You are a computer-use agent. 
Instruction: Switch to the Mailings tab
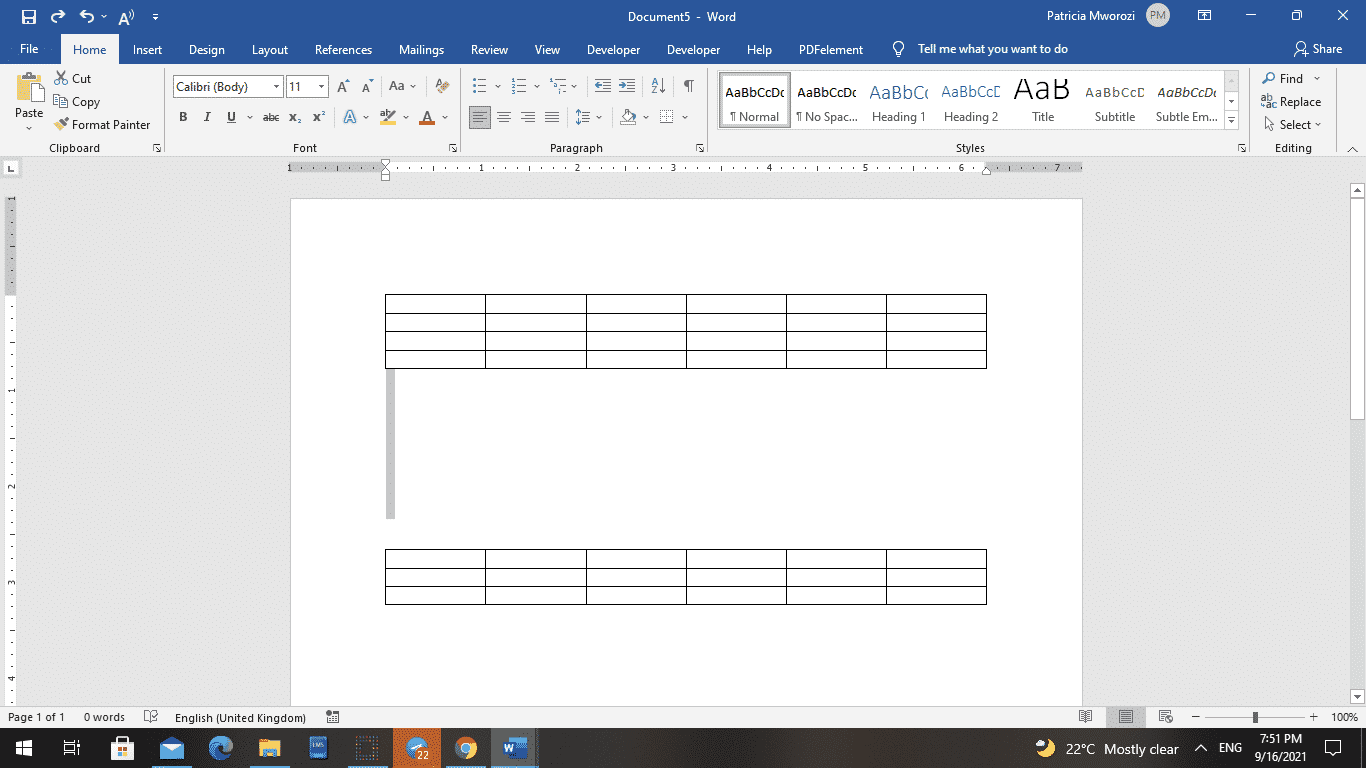(x=421, y=49)
